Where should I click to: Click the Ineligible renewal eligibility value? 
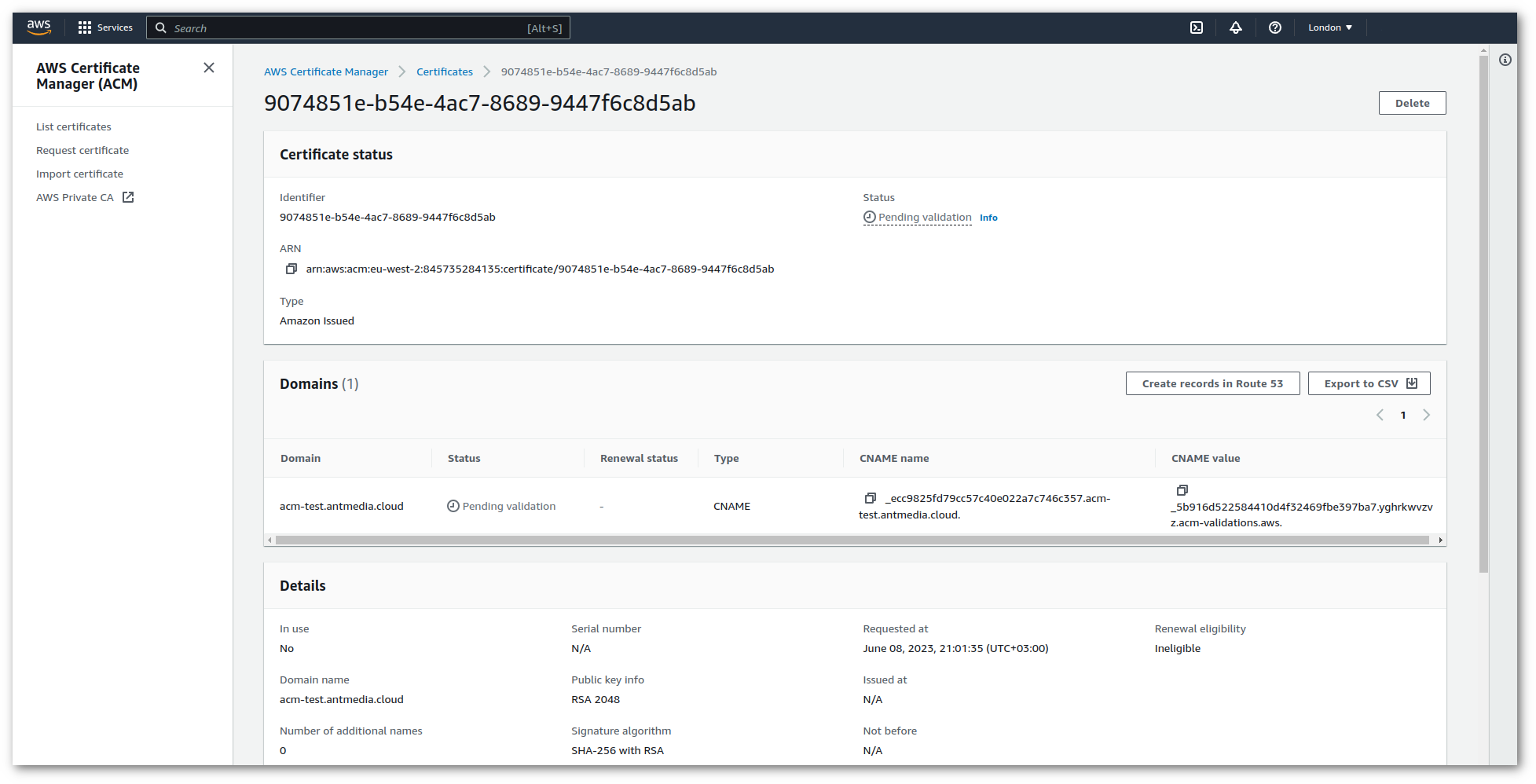click(1178, 648)
